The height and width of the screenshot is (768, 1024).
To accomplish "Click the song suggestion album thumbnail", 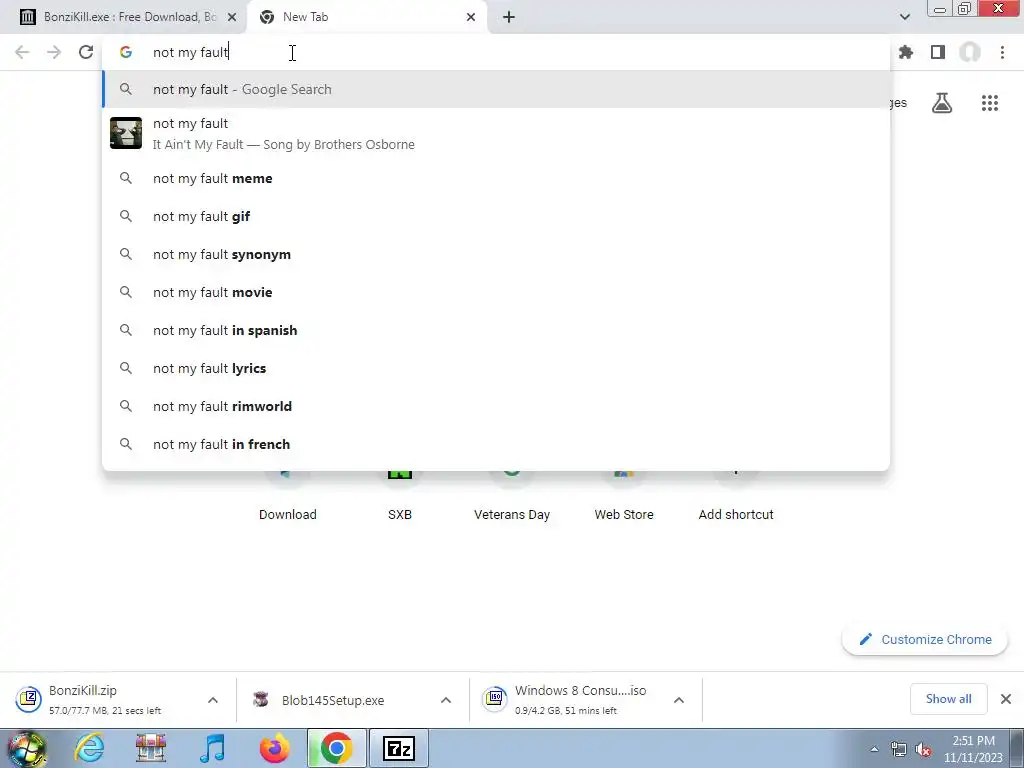I will coord(126,133).
